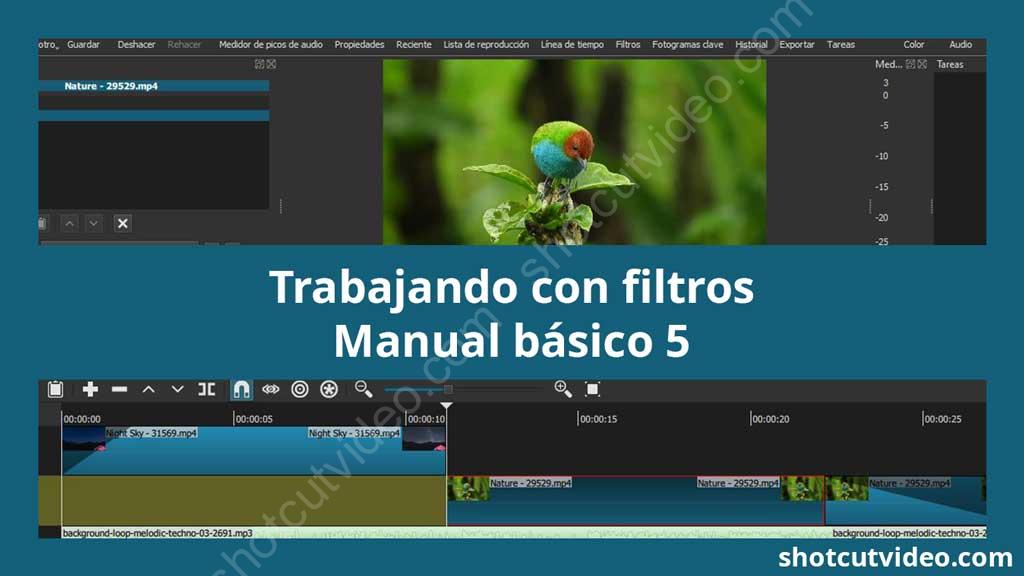Viewport: 1024px width, 576px height.
Task: Split the clip using the split icon
Action: coord(209,389)
